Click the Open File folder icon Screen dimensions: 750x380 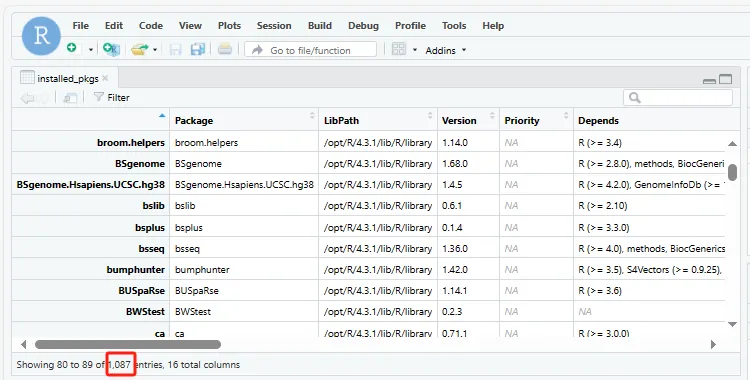[x=140, y=49]
